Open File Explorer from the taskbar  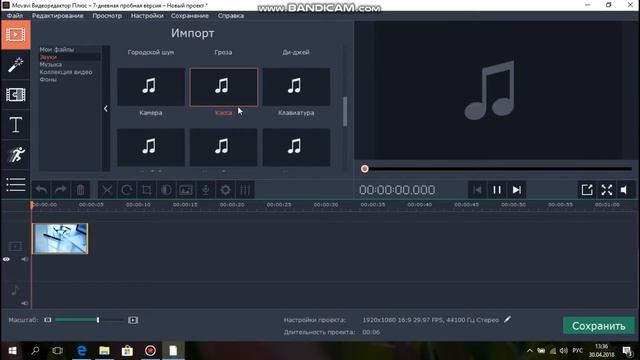(x=104, y=351)
